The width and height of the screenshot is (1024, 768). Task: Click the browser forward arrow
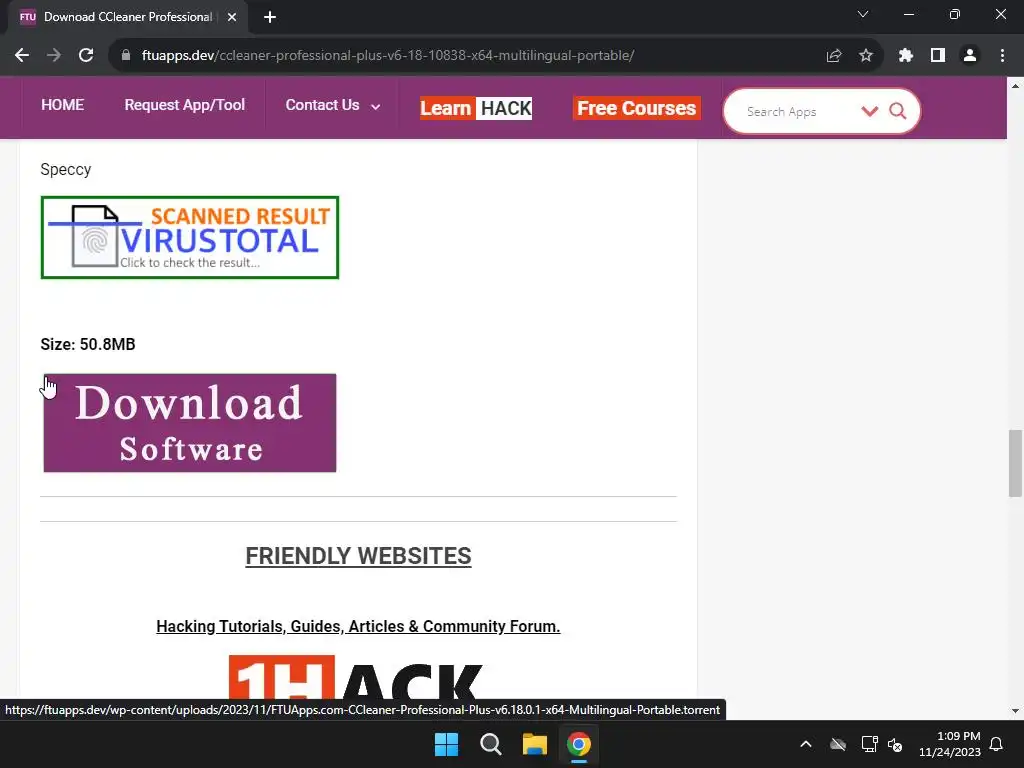click(x=54, y=56)
